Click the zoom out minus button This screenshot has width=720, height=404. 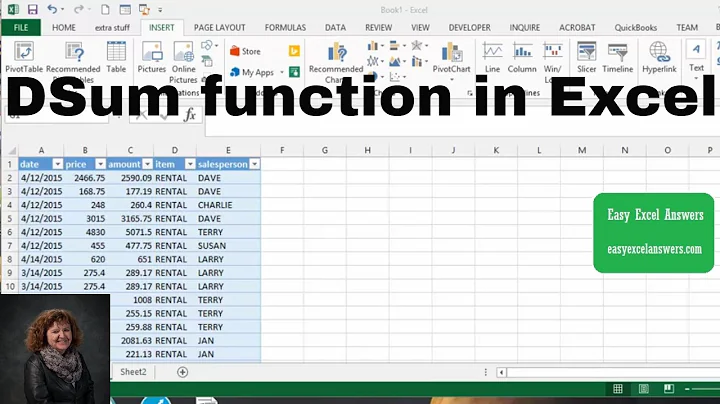click(687, 389)
